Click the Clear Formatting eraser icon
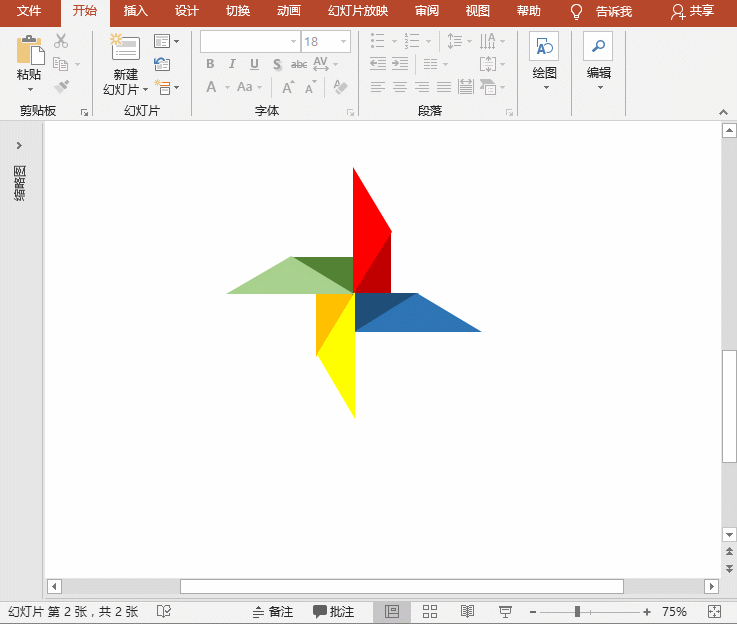The width and height of the screenshot is (737, 624). (x=340, y=87)
